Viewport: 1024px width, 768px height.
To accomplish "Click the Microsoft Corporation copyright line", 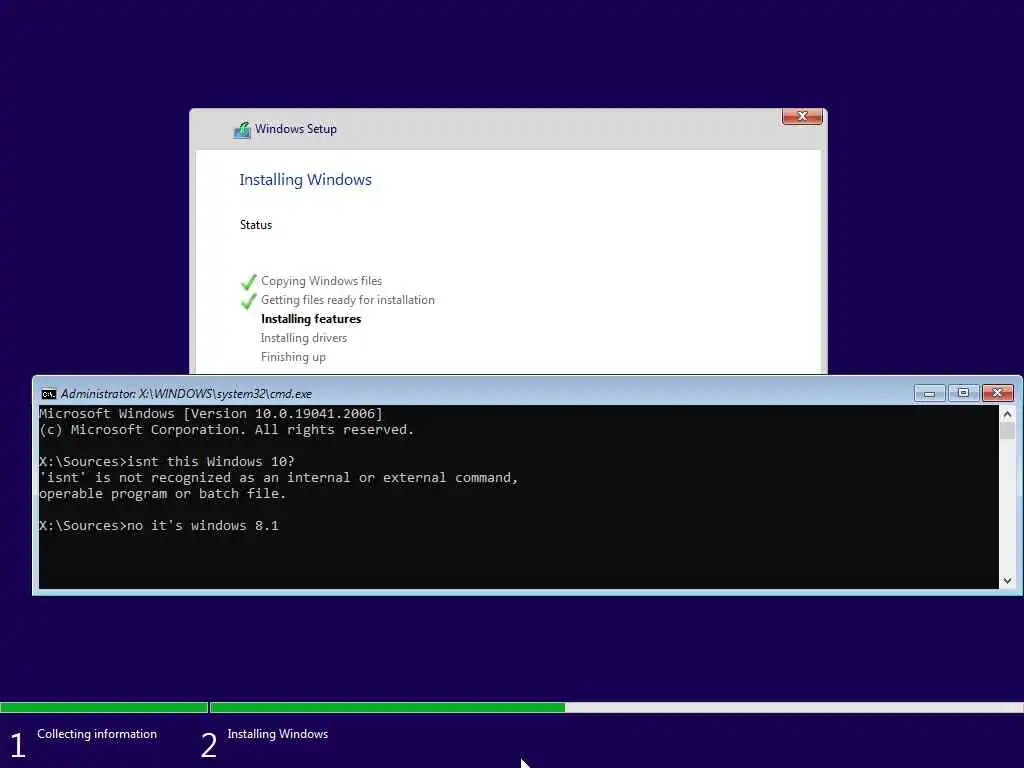I will pyautogui.click(x=227, y=430).
